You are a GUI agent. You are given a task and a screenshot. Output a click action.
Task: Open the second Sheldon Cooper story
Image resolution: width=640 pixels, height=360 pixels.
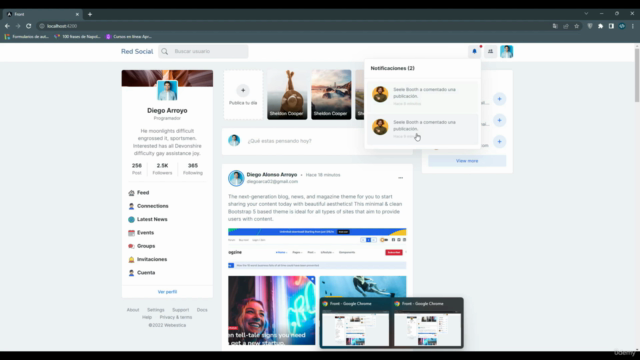click(331, 95)
